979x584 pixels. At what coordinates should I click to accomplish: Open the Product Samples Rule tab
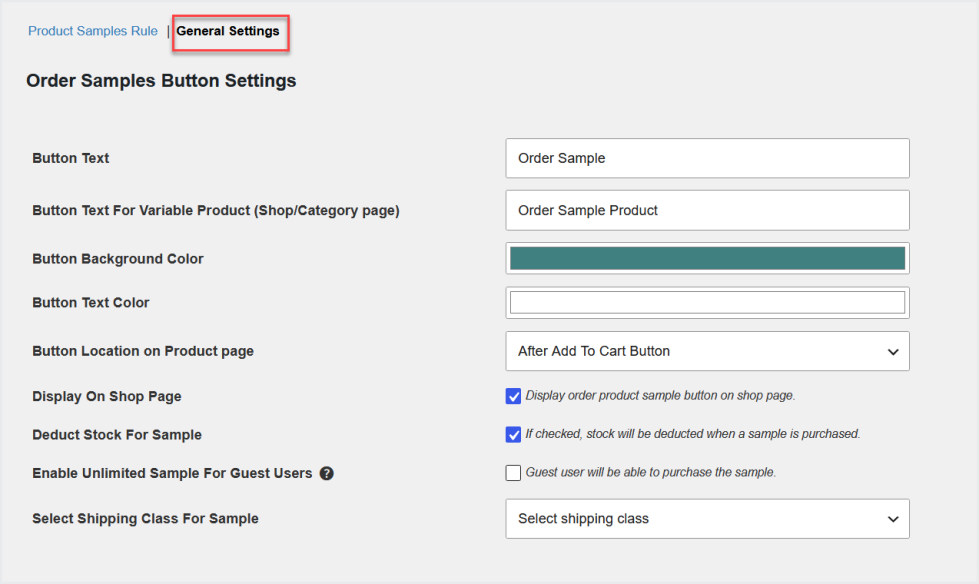[92, 31]
